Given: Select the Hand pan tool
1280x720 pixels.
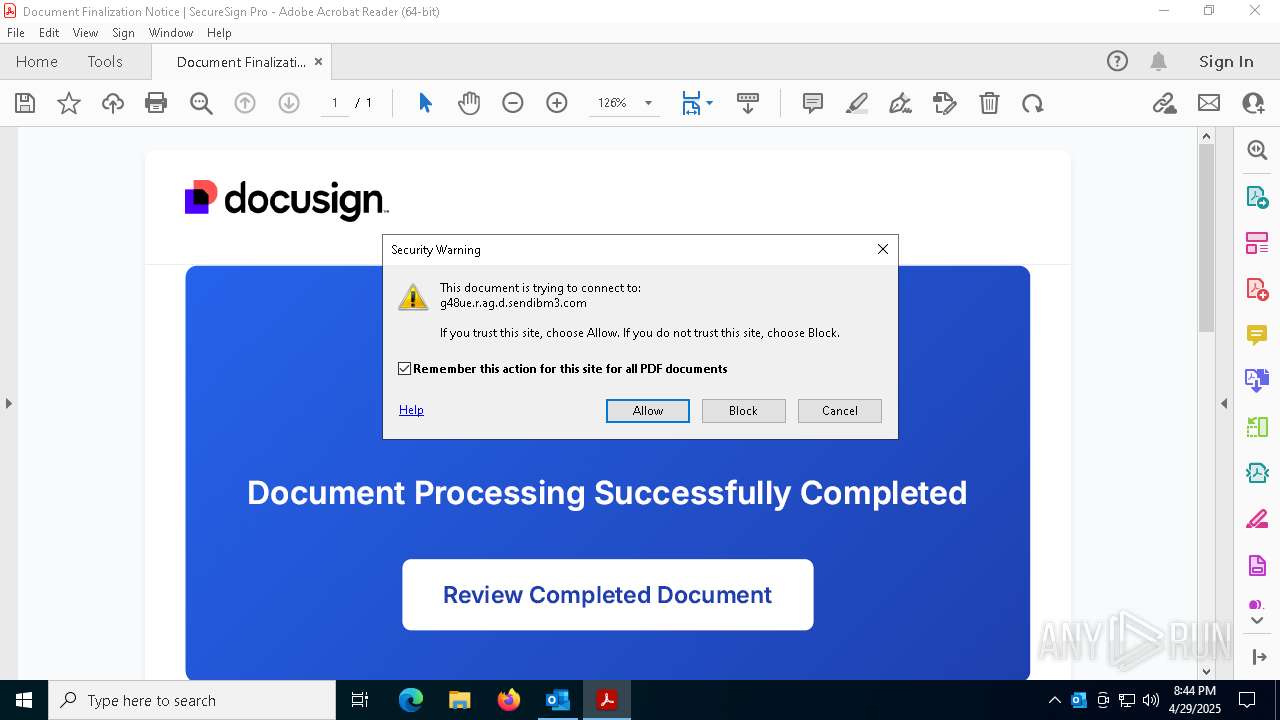Looking at the screenshot, I should tap(469, 103).
